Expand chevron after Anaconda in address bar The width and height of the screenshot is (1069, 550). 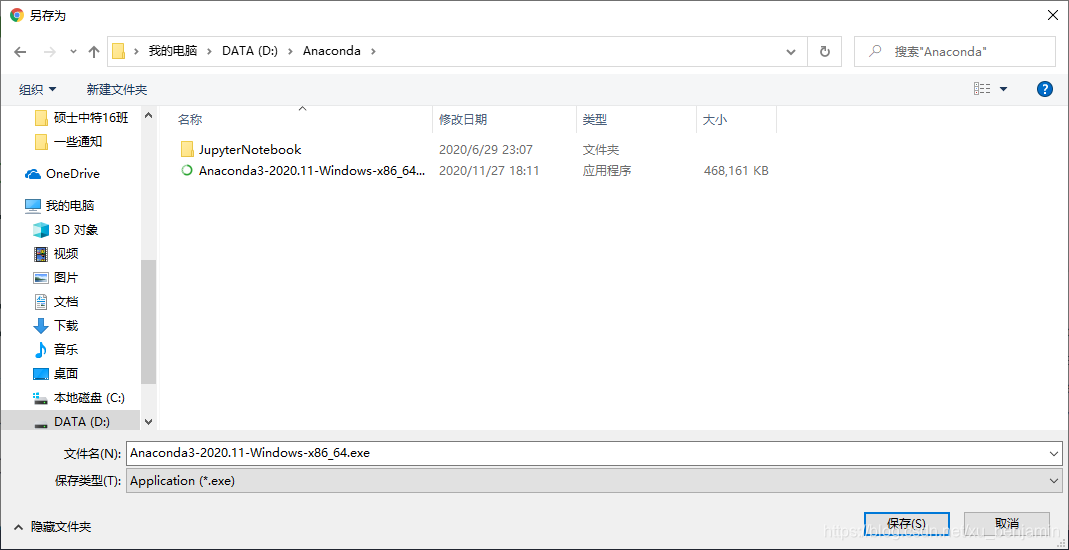pos(373,51)
